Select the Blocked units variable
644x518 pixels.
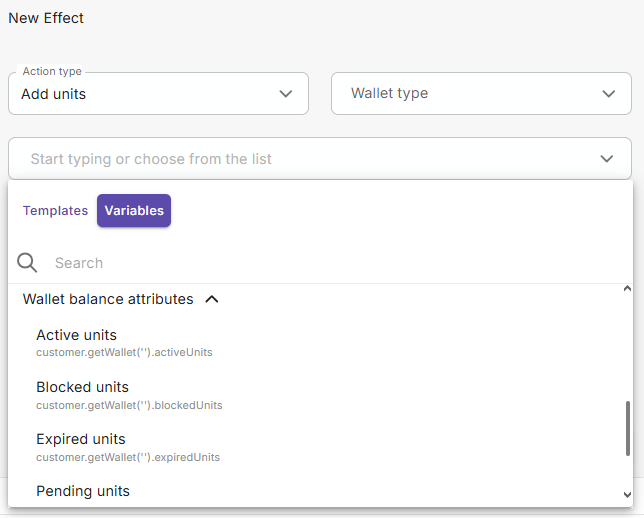[82, 387]
